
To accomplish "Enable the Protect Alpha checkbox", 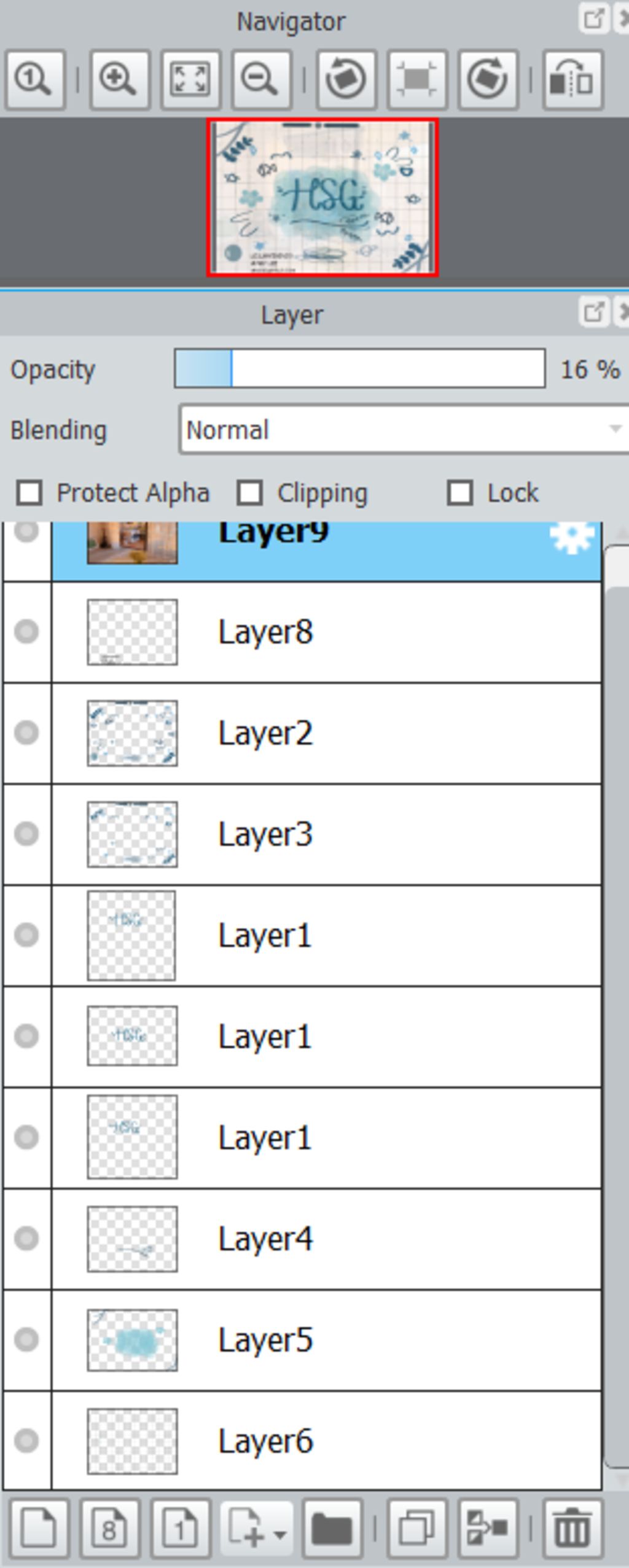I will (x=29, y=493).
